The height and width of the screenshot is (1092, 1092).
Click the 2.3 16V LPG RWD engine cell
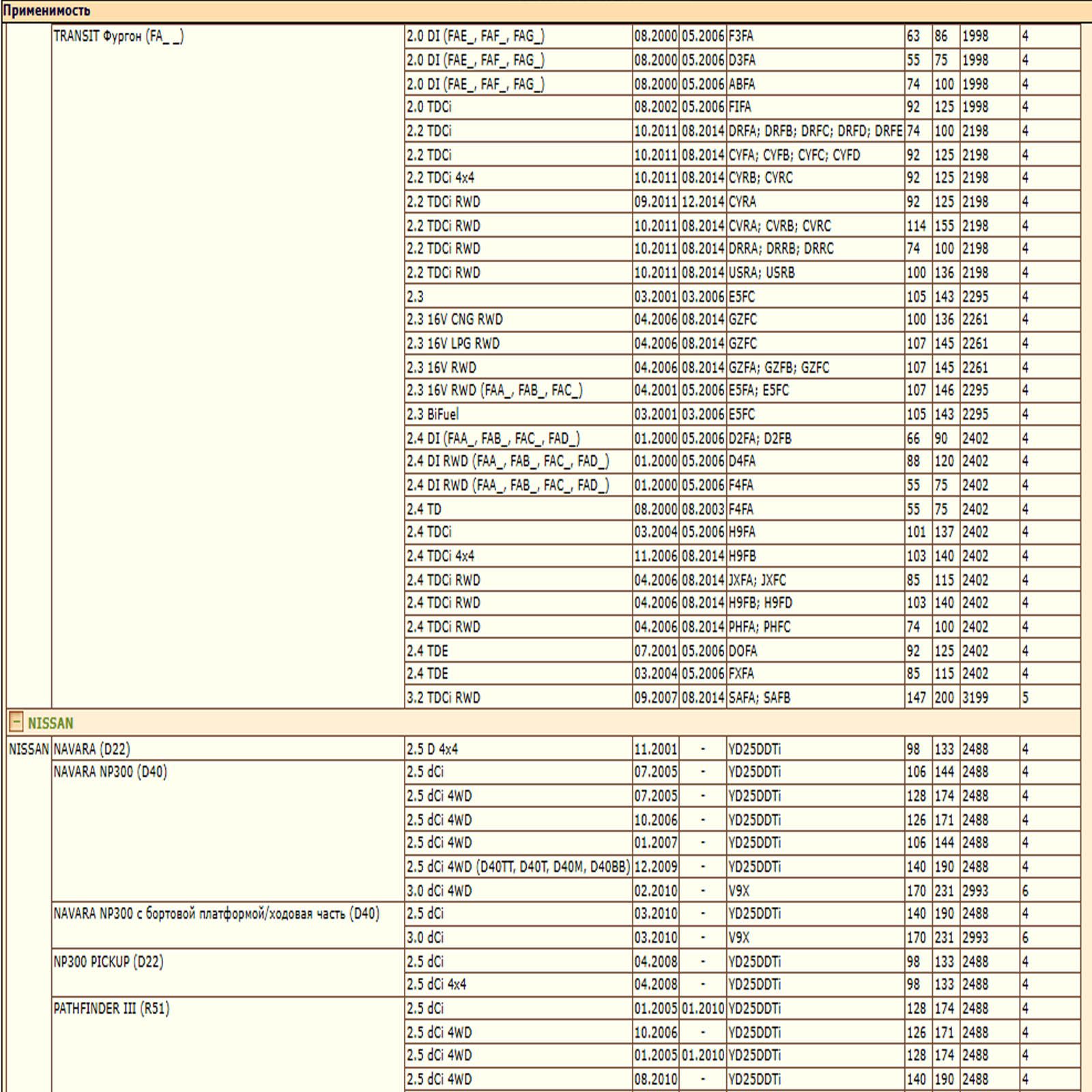coord(453,343)
